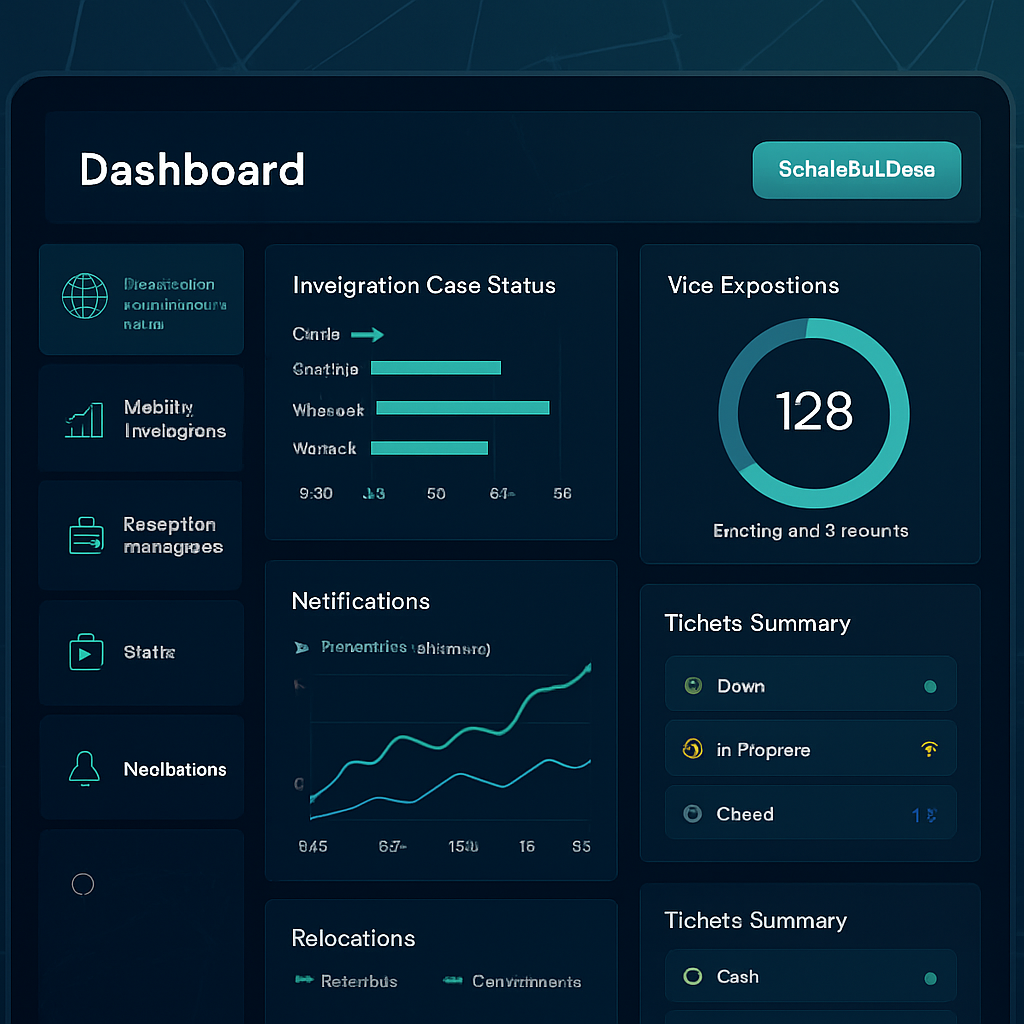Click the bell icon in sidebar
The width and height of the screenshot is (1024, 1024).
click(84, 768)
